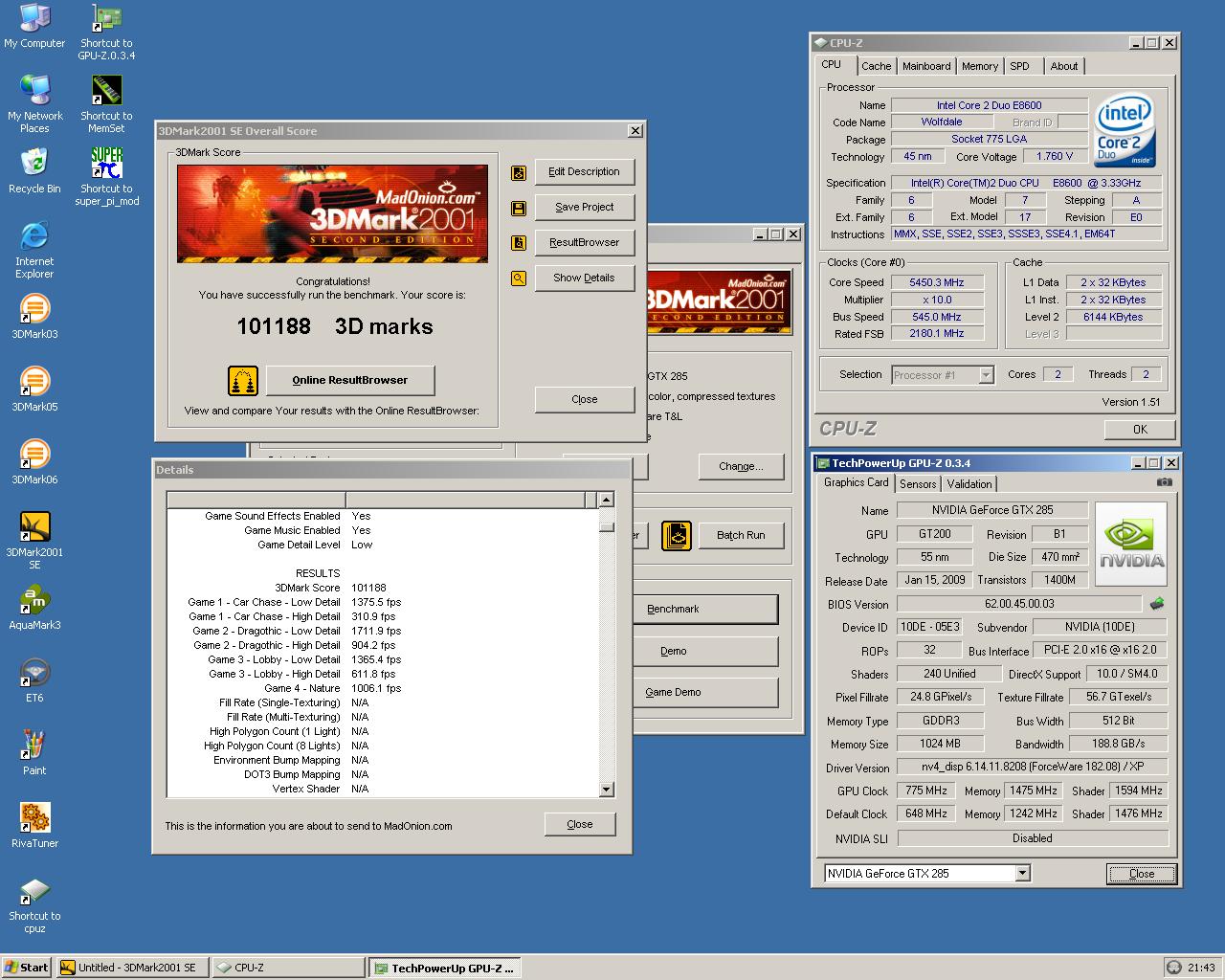Switch to CPU-Z taskbar item
1225x980 pixels.
(x=289, y=968)
